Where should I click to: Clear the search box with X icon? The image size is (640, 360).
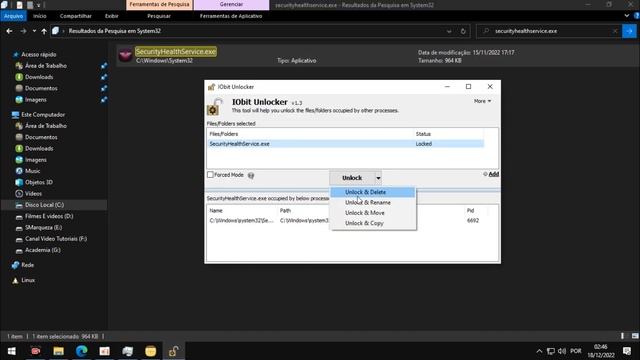click(x=615, y=31)
